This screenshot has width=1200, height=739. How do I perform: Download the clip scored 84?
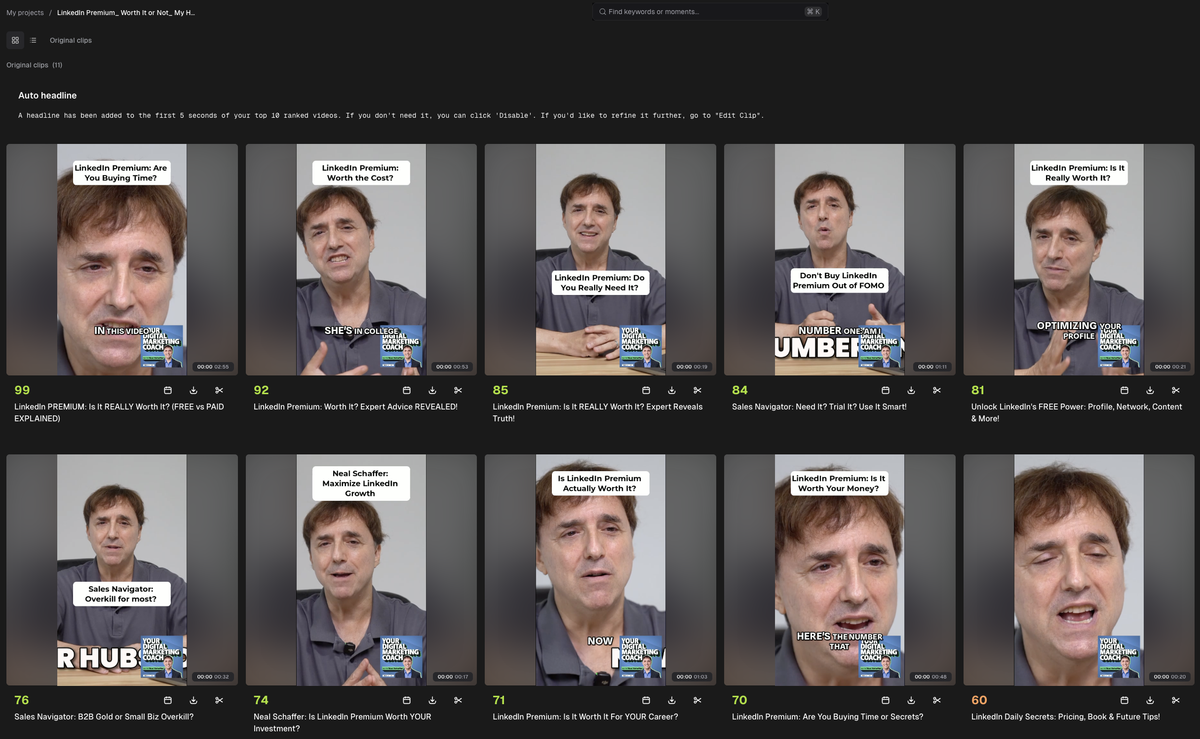[x=911, y=390]
